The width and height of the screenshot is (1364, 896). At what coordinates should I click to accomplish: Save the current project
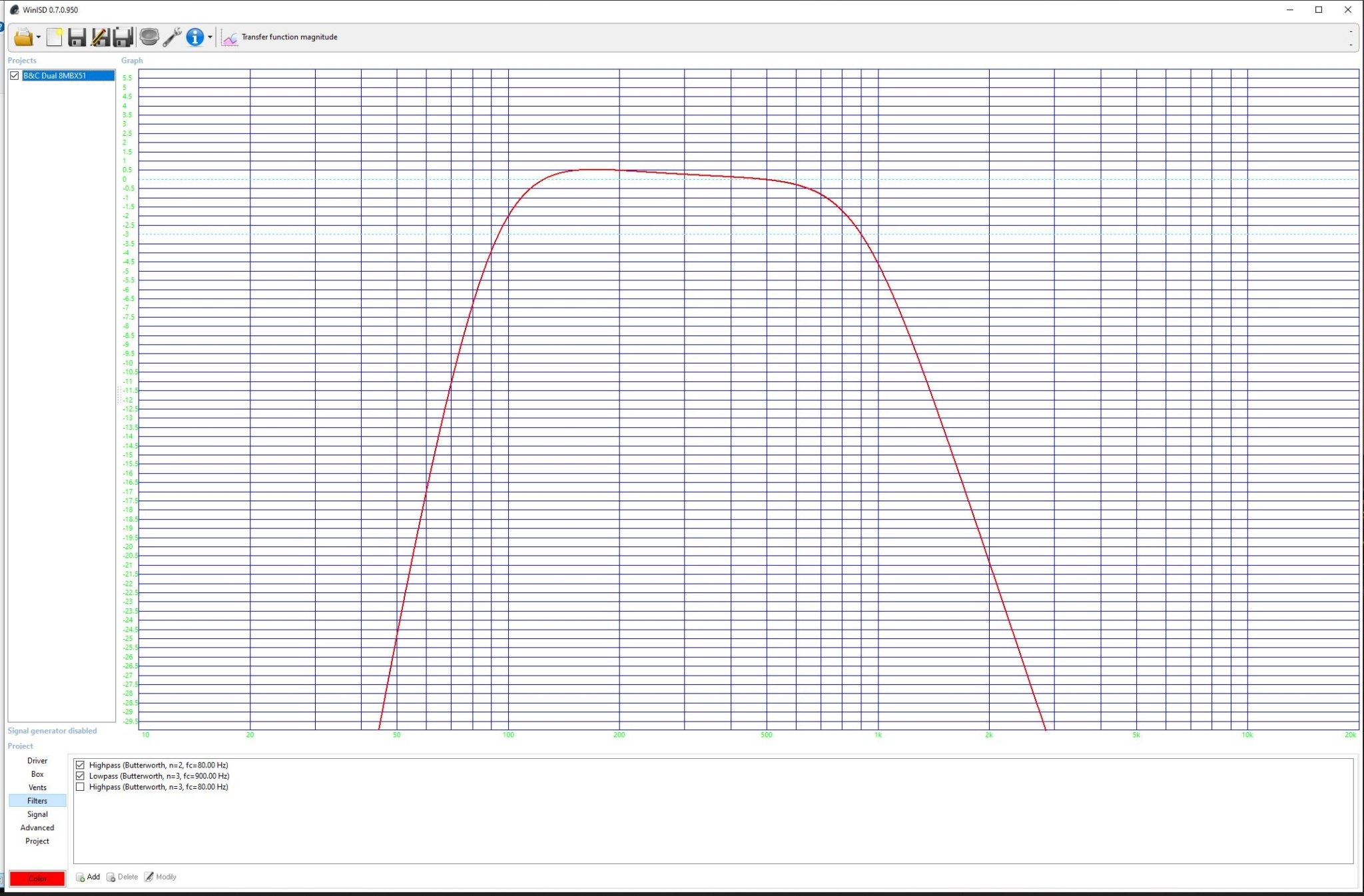click(77, 37)
